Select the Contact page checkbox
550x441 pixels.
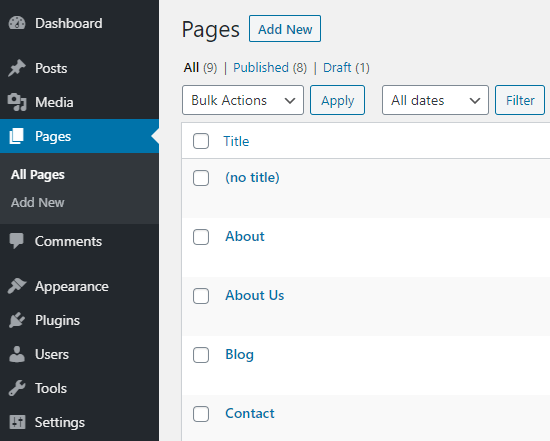201,414
